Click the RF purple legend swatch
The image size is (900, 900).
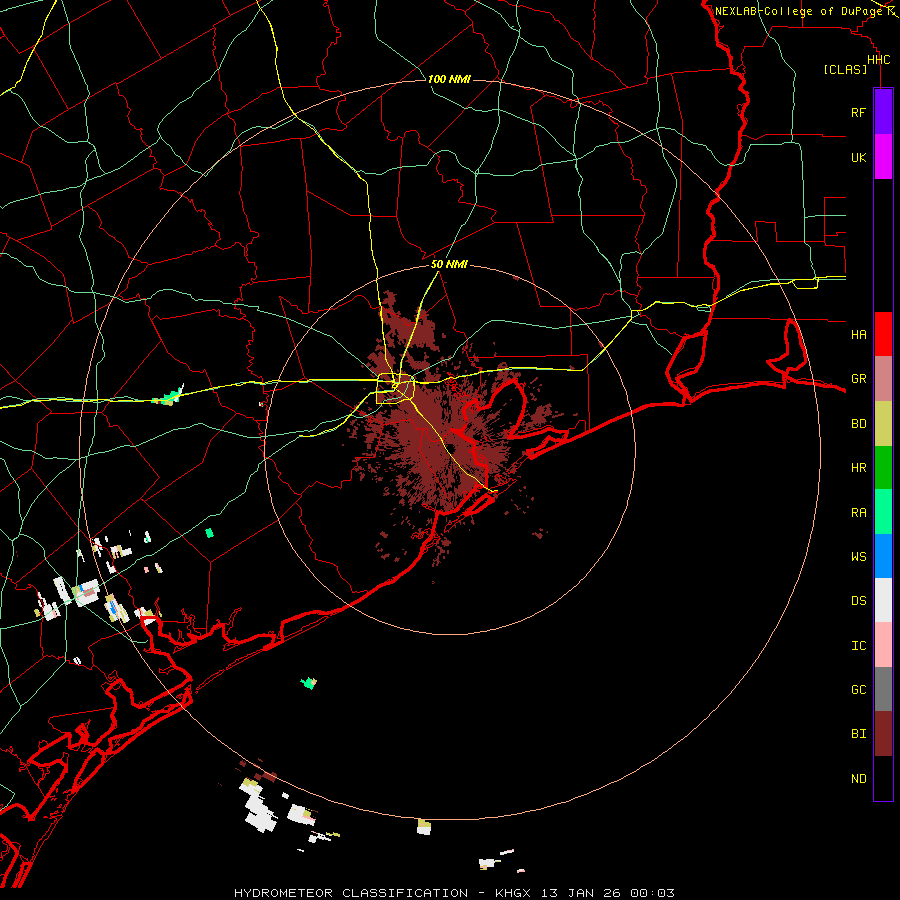(883, 112)
